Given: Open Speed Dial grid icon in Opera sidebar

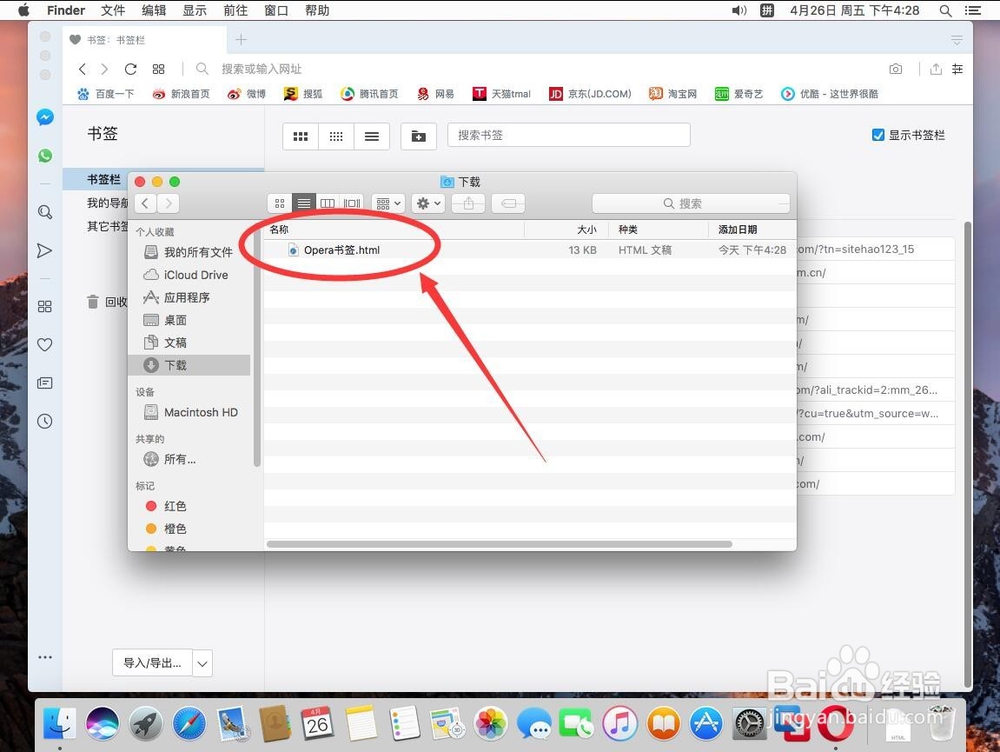Looking at the screenshot, I should coord(45,306).
